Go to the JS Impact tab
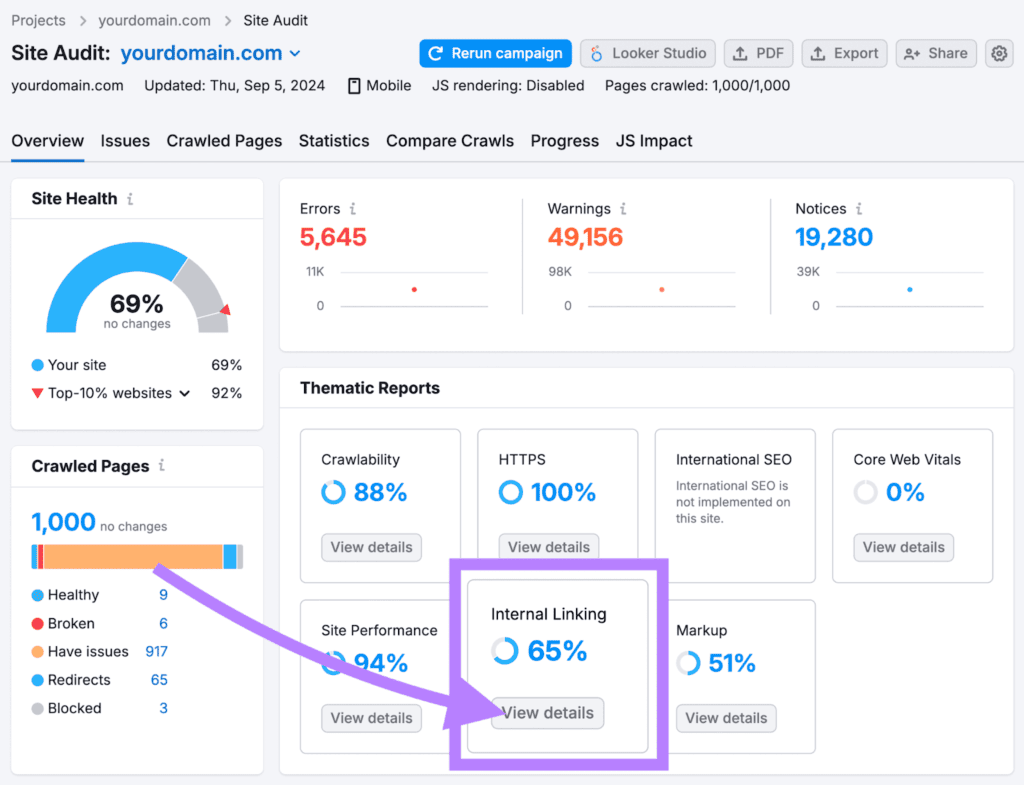 [x=654, y=141]
